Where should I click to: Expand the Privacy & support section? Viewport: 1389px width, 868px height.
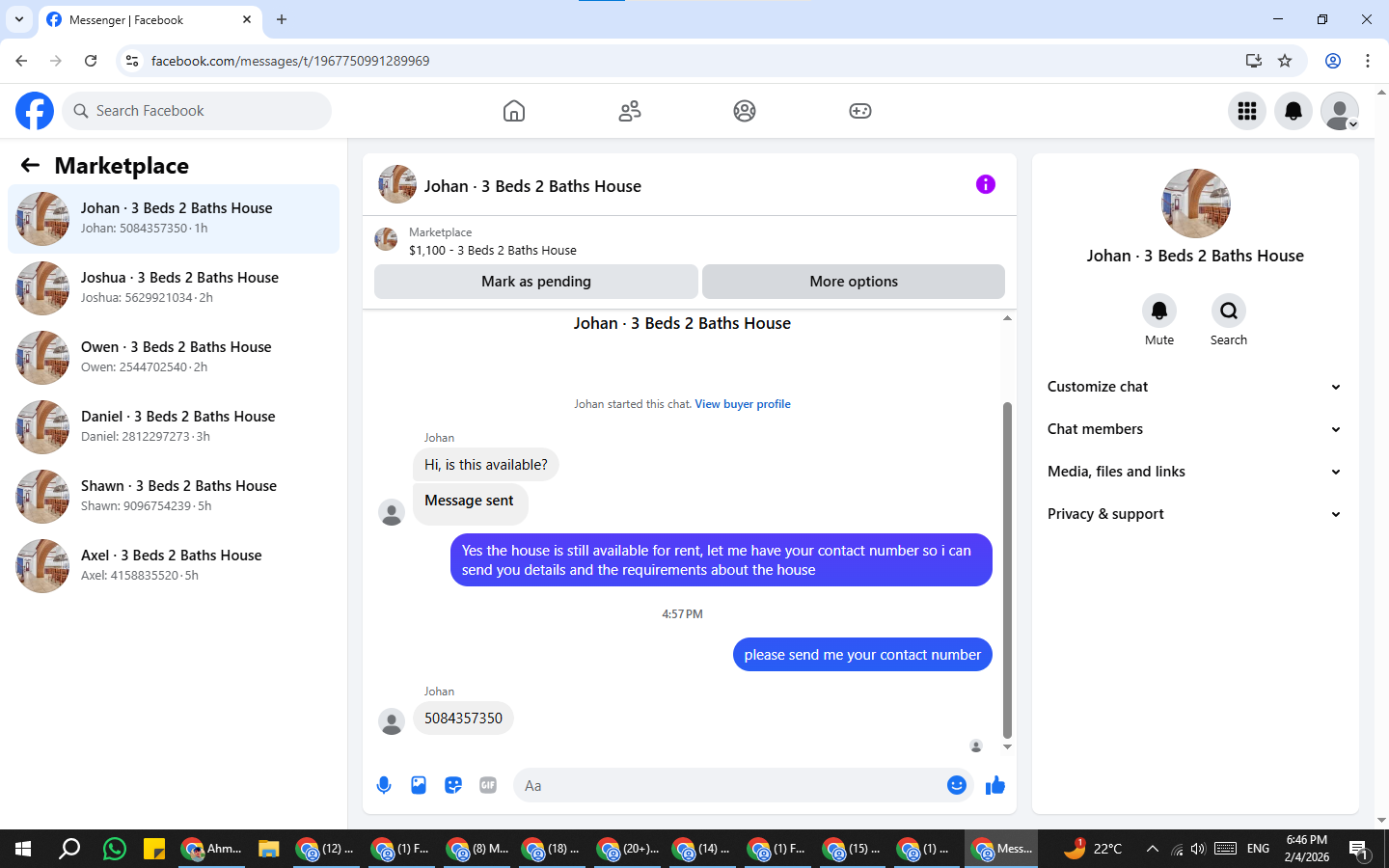pyautogui.click(x=1195, y=514)
